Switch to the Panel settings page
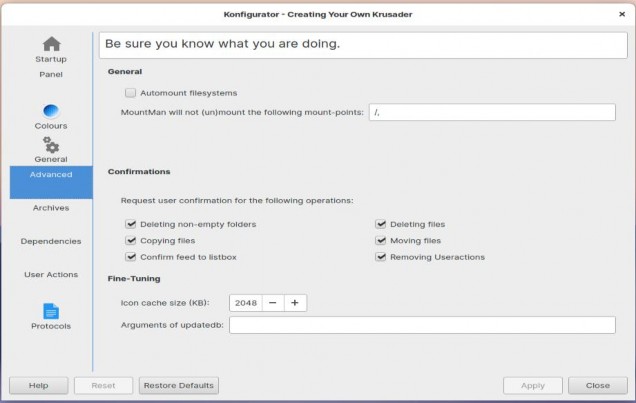 pos(51,74)
